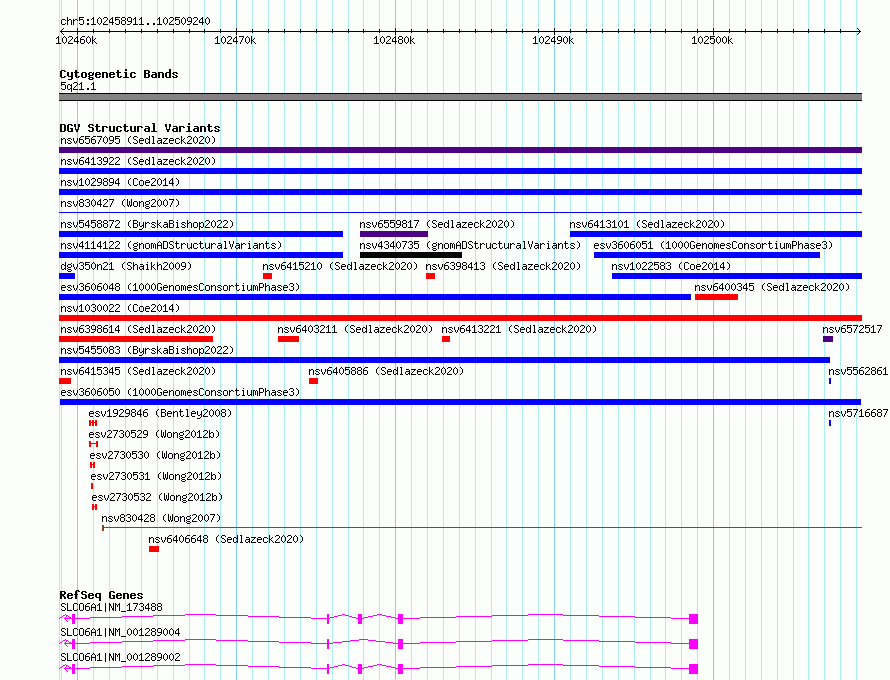Viewport: 890px width, 680px height.
Task: Select nsv5458872 (ByrskaBishop2022) label
Action: tap(147, 224)
